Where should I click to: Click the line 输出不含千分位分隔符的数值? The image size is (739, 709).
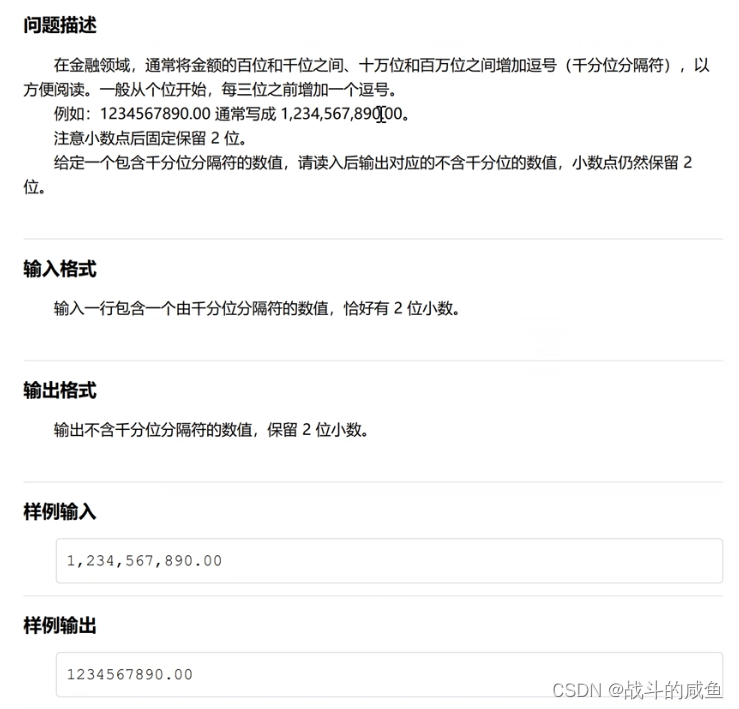211,430
